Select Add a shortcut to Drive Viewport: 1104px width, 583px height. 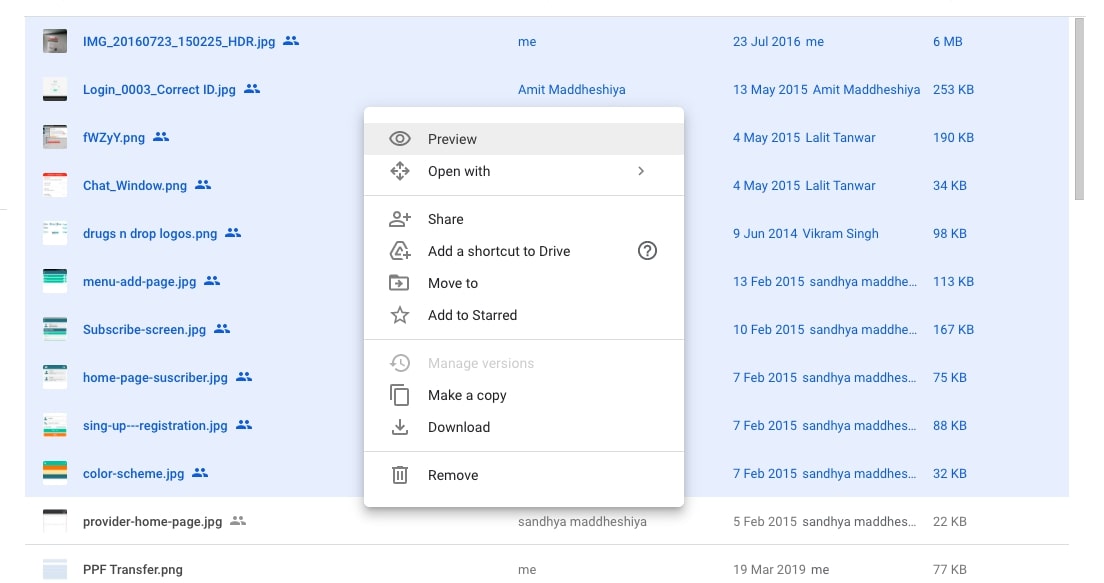click(524, 251)
